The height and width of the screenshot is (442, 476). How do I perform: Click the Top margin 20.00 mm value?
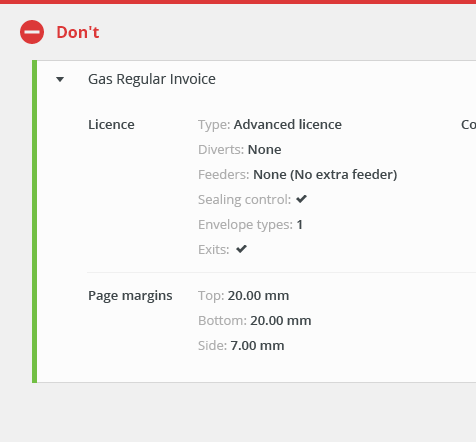258,295
